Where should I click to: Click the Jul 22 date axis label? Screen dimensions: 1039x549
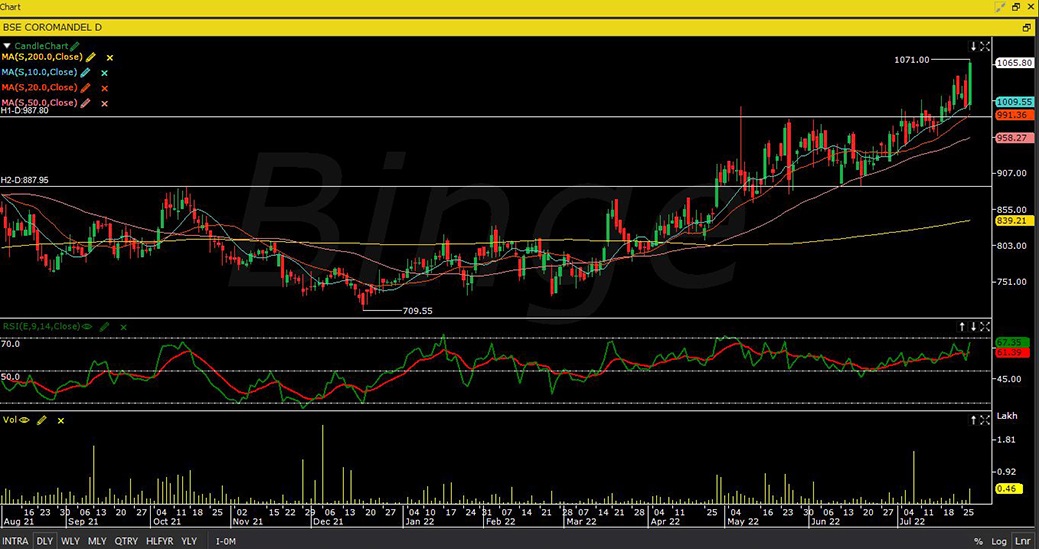pyautogui.click(x=910, y=522)
